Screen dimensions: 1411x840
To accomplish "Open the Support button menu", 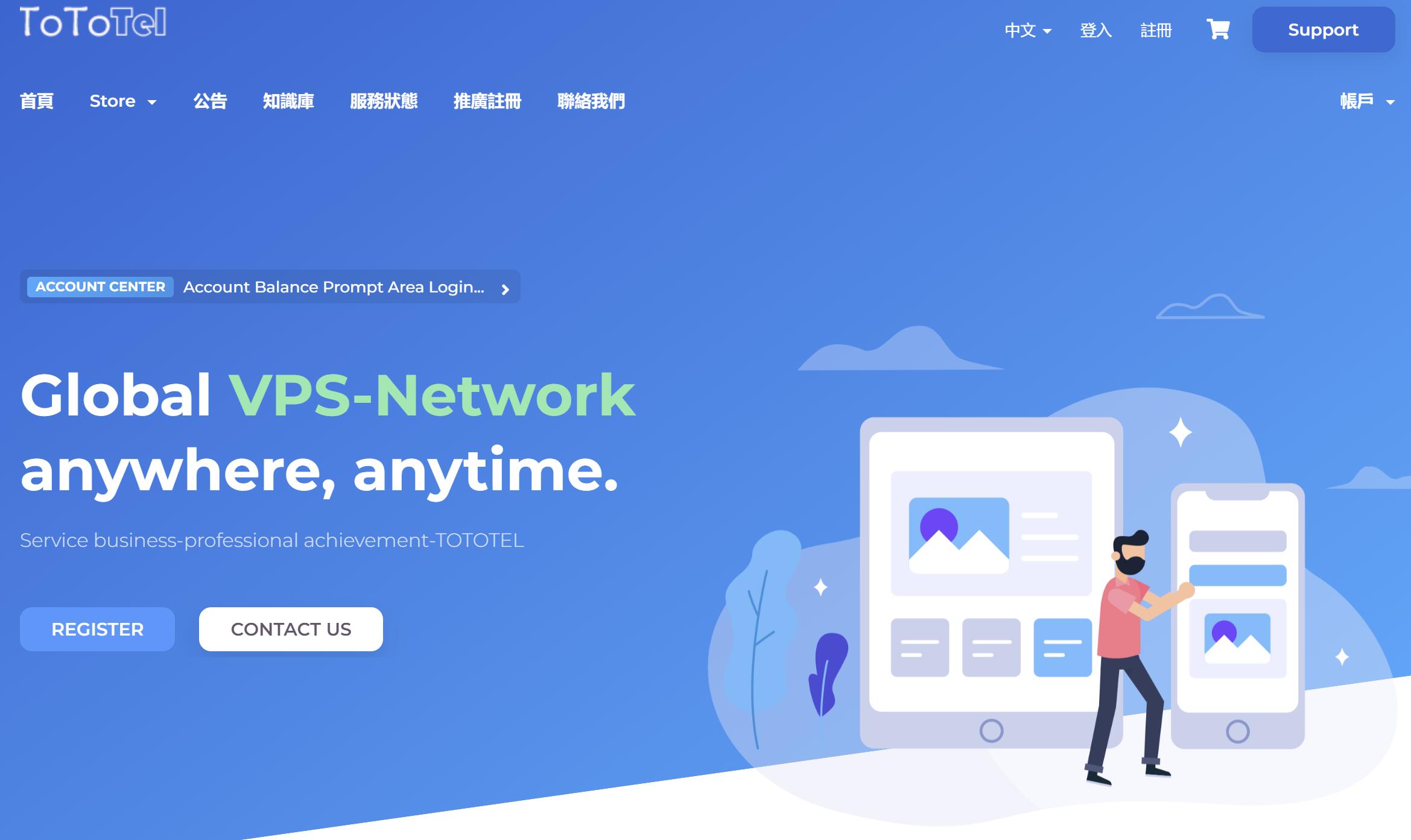I will pyautogui.click(x=1324, y=30).
